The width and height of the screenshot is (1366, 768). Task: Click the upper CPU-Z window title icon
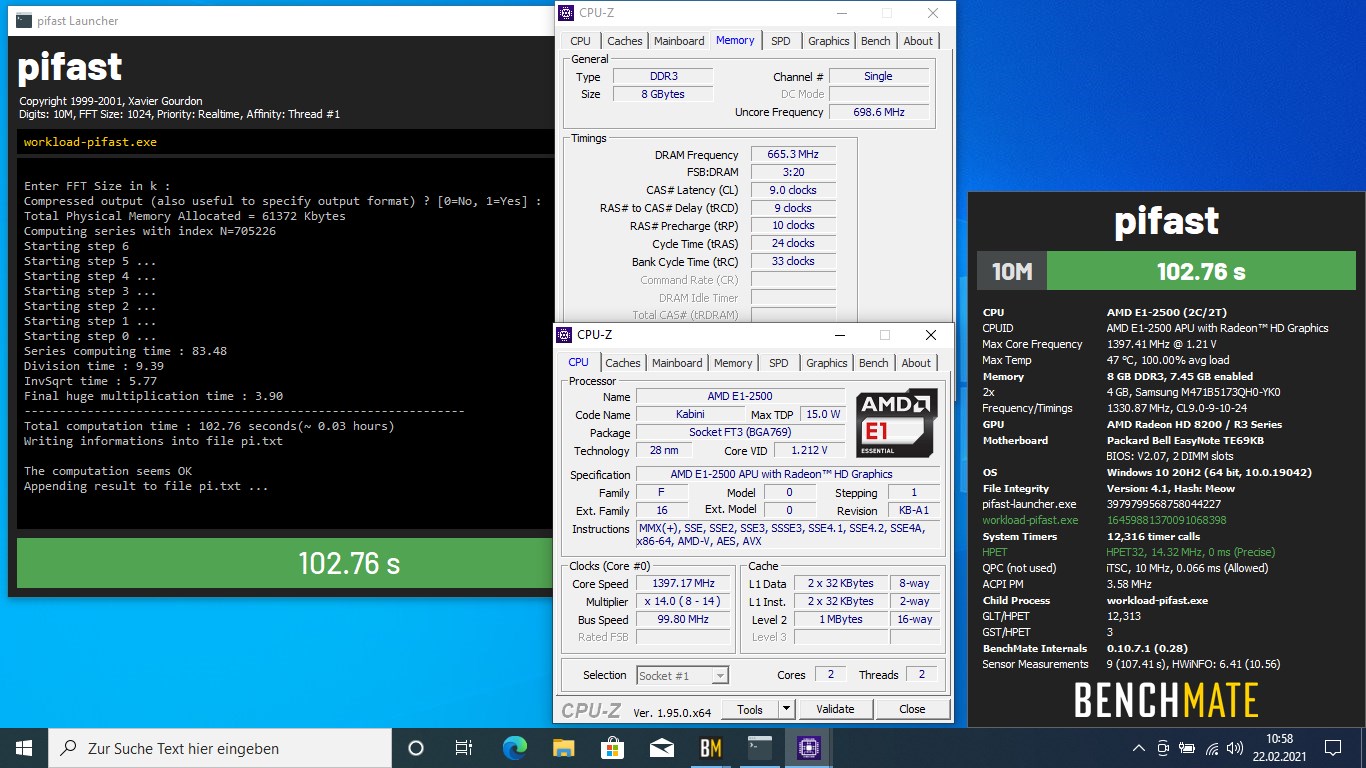[567, 13]
